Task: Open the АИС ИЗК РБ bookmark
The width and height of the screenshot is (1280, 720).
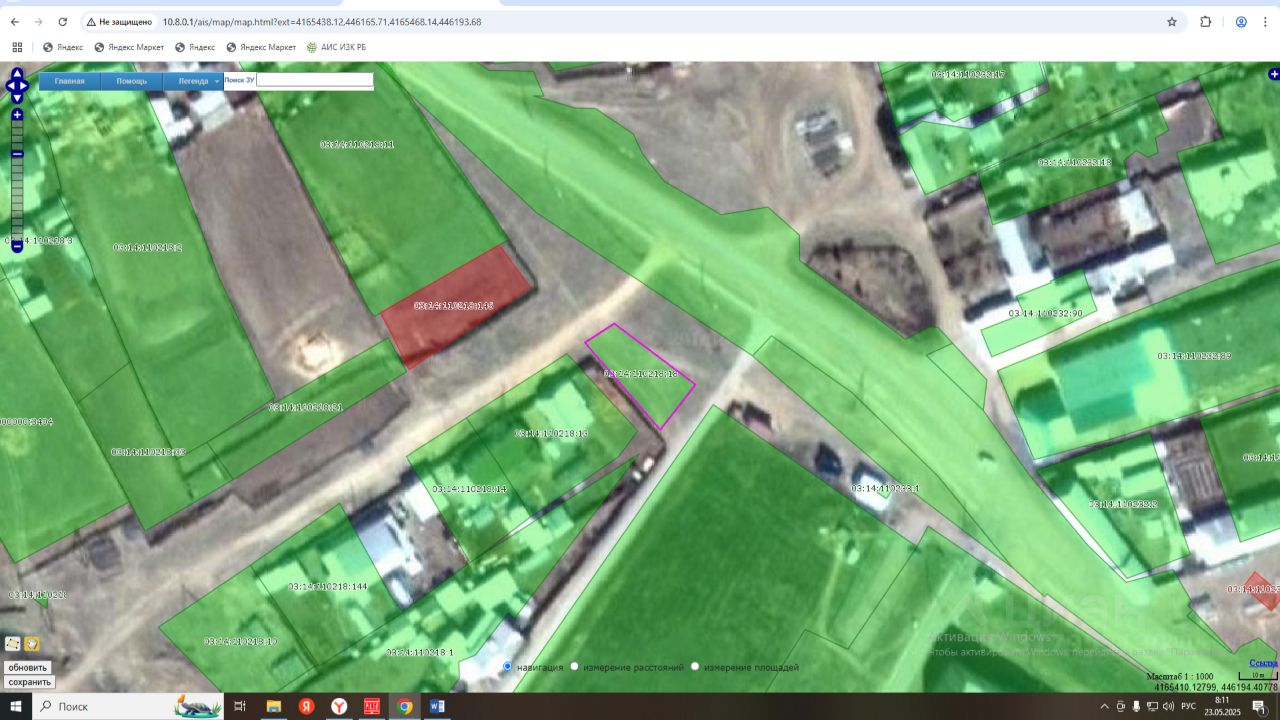Action: click(336, 47)
